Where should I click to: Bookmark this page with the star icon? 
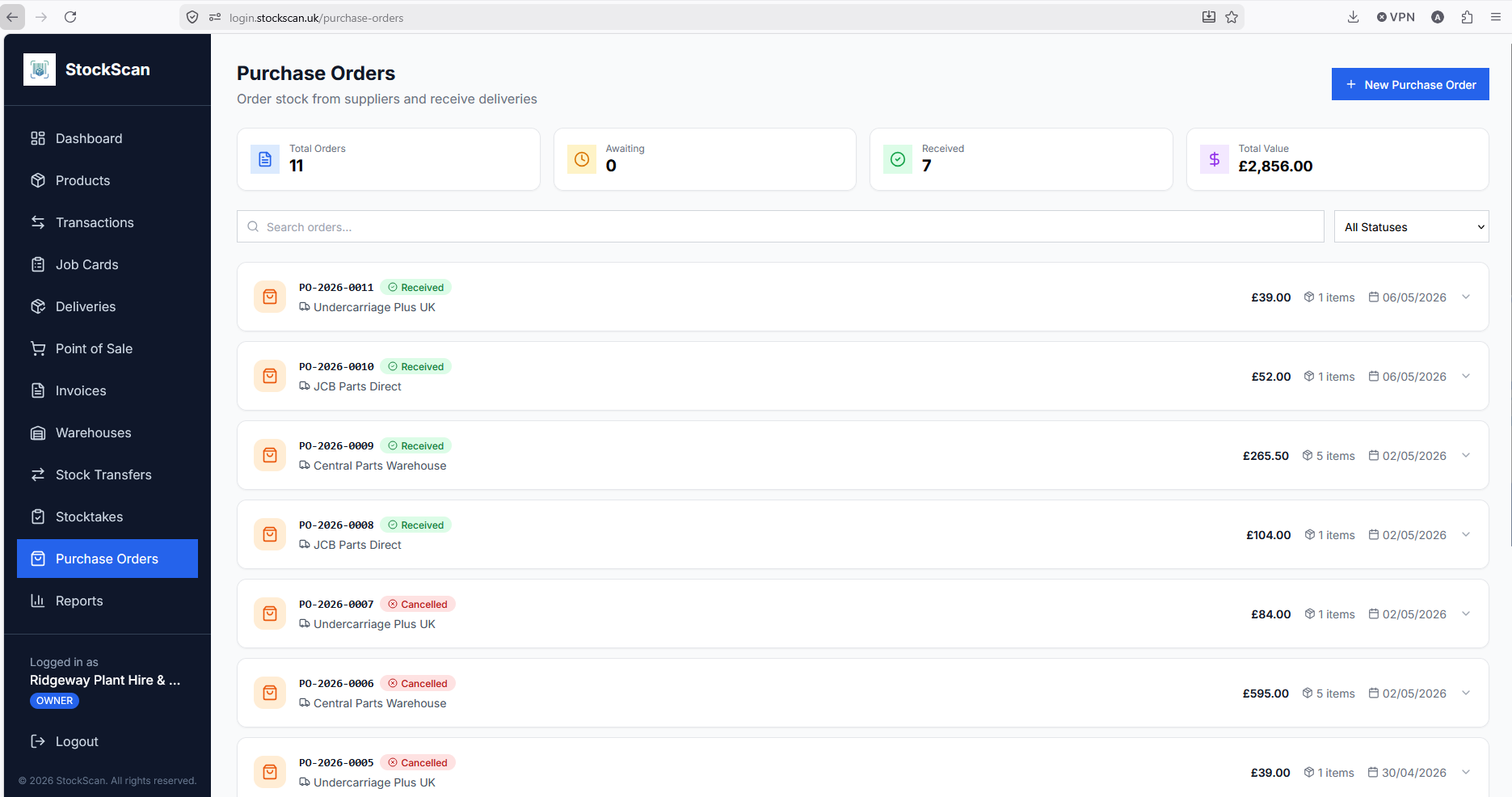[1232, 17]
